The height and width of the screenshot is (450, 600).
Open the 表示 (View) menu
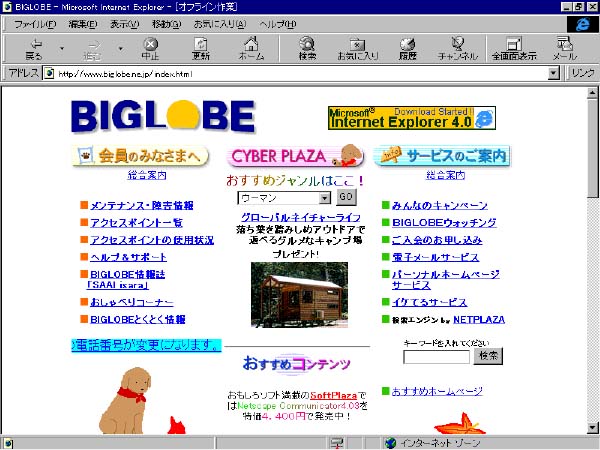(124, 24)
